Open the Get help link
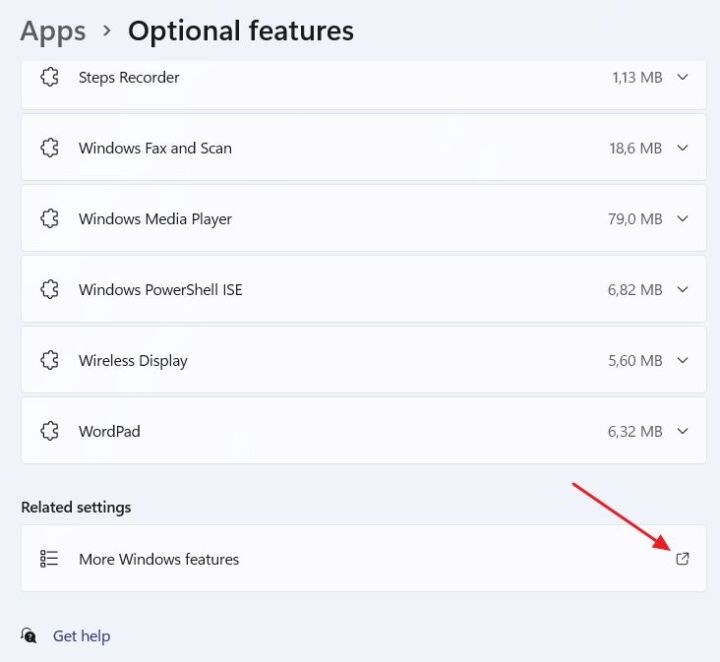The height and width of the screenshot is (662, 720). click(x=81, y=636)
